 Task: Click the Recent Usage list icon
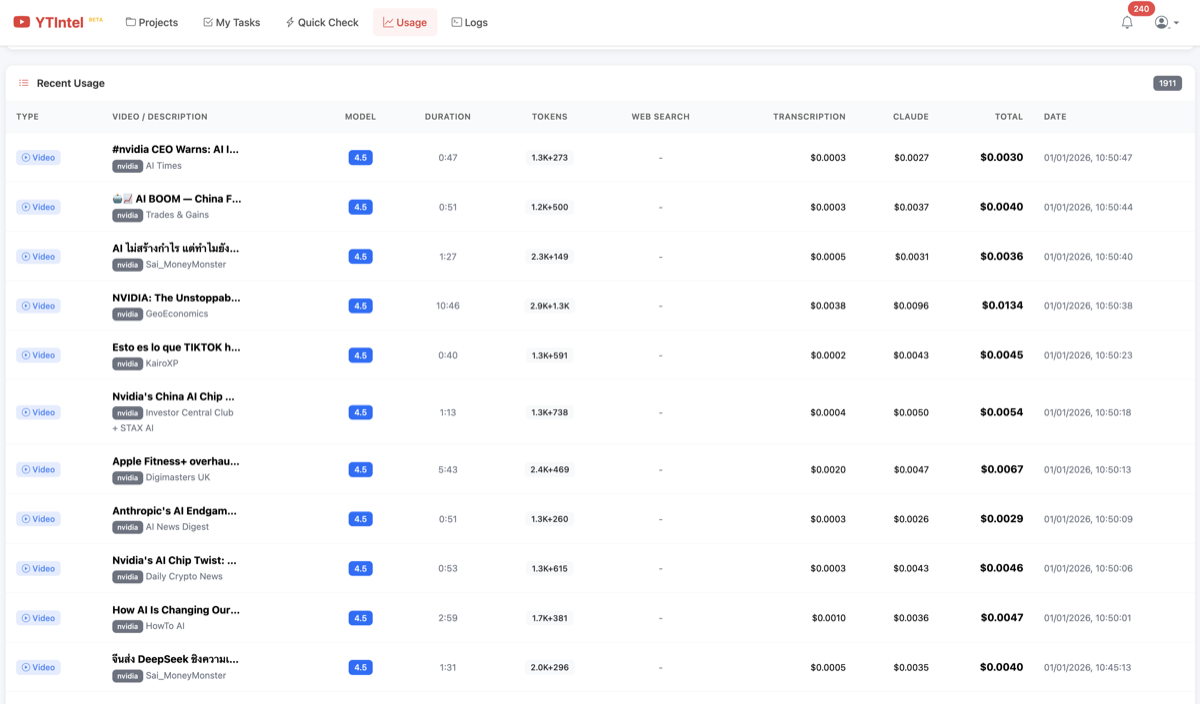point(24,83)
